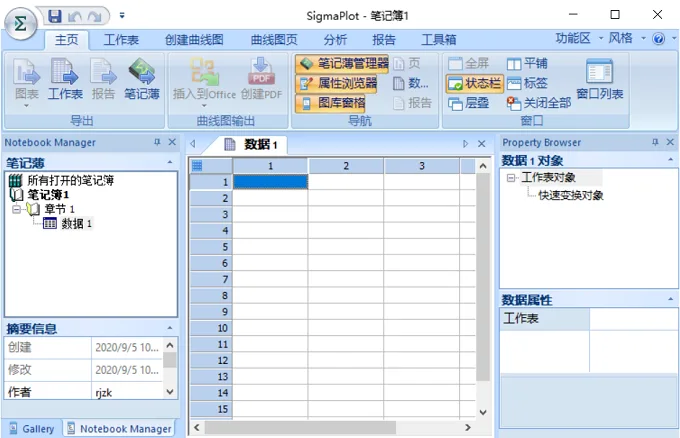The width and height of the screenshot is (680, 438).
Task: Switch to the Gallery bottom tab
Action: pyautogui.click(x=32, y=428)
